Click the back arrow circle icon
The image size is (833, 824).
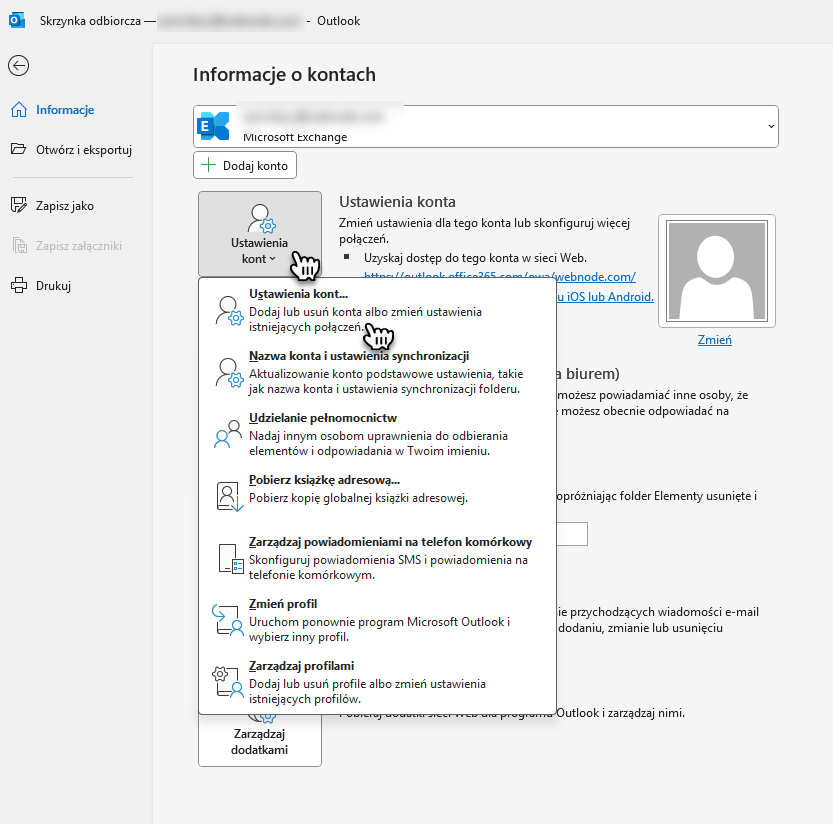[x=19, y=66]
